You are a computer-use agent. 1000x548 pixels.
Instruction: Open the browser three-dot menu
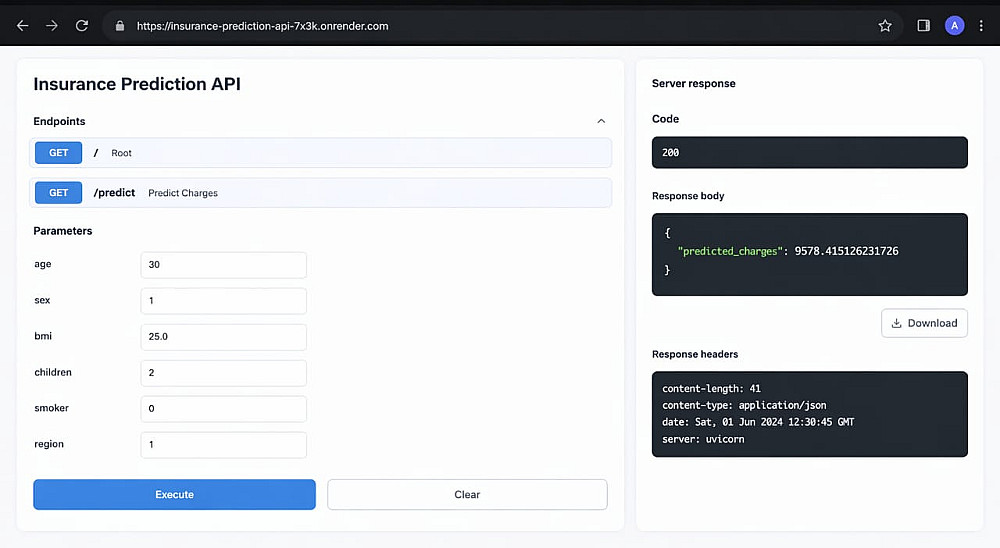[983, 26]
